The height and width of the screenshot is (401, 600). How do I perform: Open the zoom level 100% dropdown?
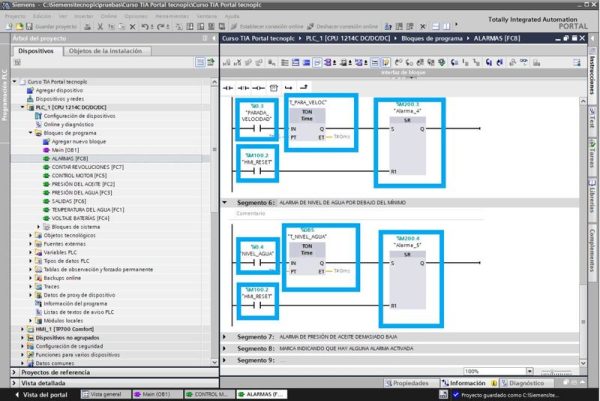(530, 371)
